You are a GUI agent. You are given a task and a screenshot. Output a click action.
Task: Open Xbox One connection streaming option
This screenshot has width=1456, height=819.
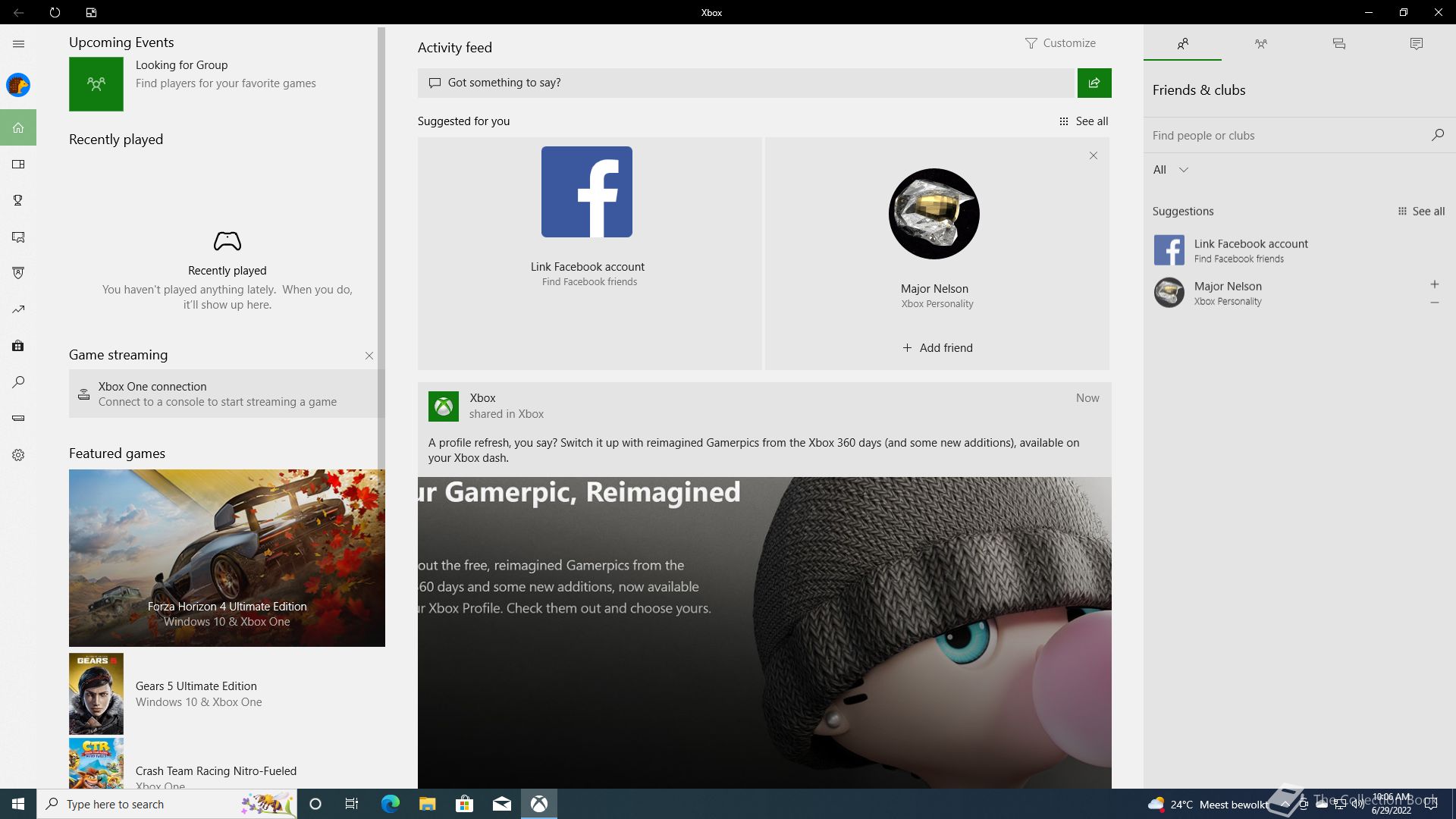(227, 394)
